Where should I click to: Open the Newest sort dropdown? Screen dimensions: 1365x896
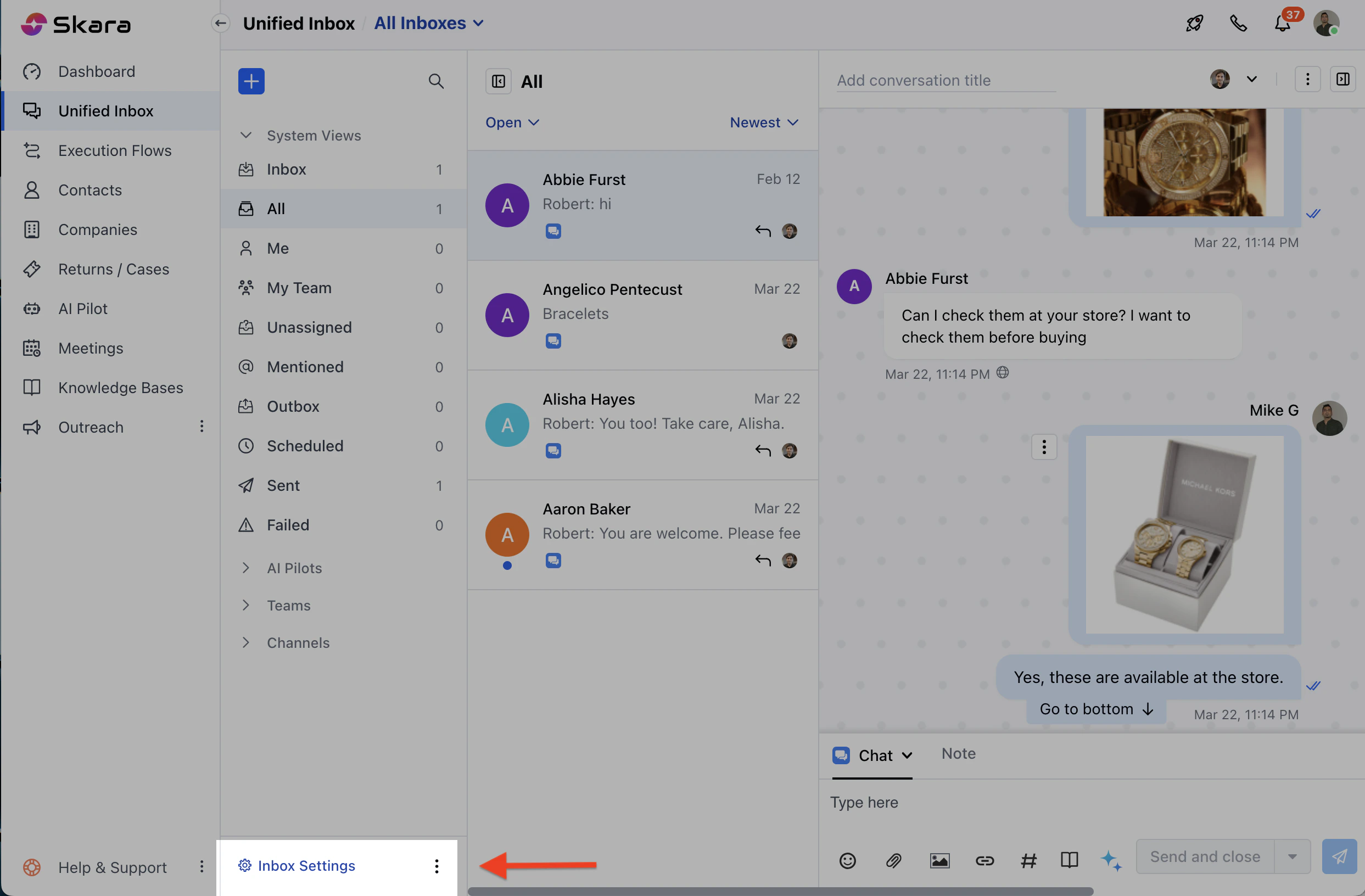click(x=763, y=122)
